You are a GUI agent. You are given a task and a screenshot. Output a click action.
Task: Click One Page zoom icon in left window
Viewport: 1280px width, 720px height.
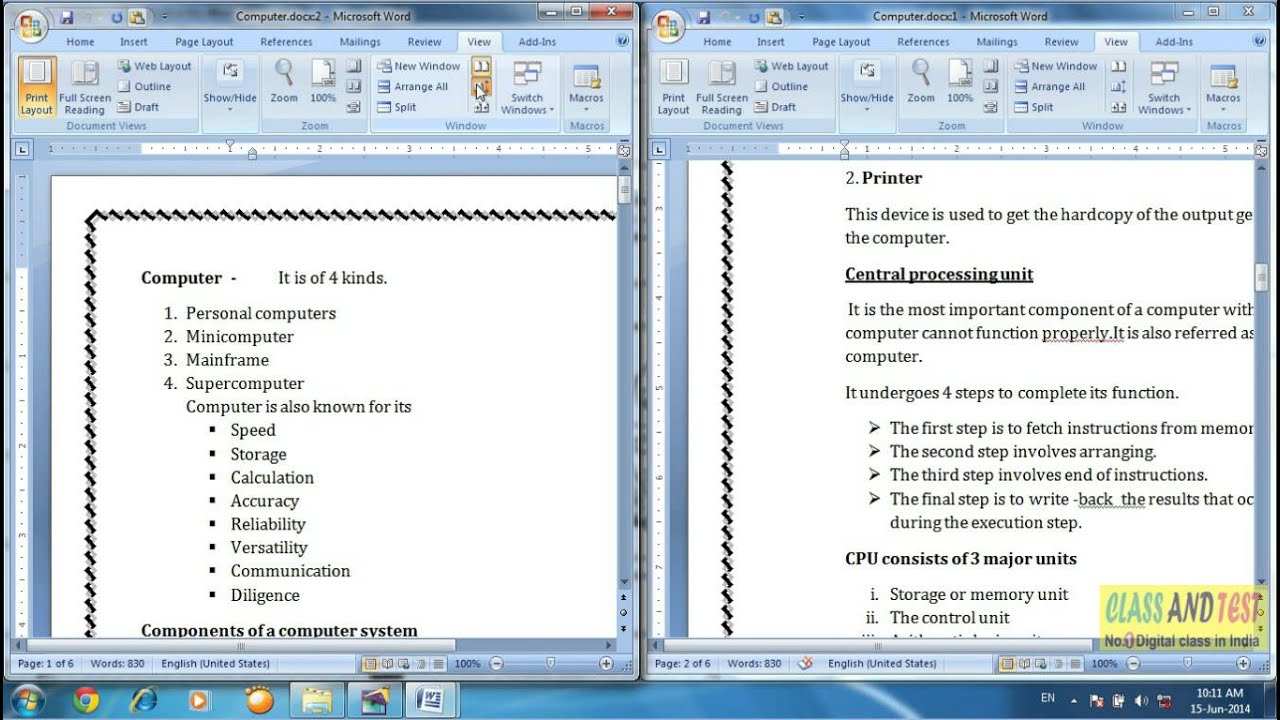pos(353,66)
